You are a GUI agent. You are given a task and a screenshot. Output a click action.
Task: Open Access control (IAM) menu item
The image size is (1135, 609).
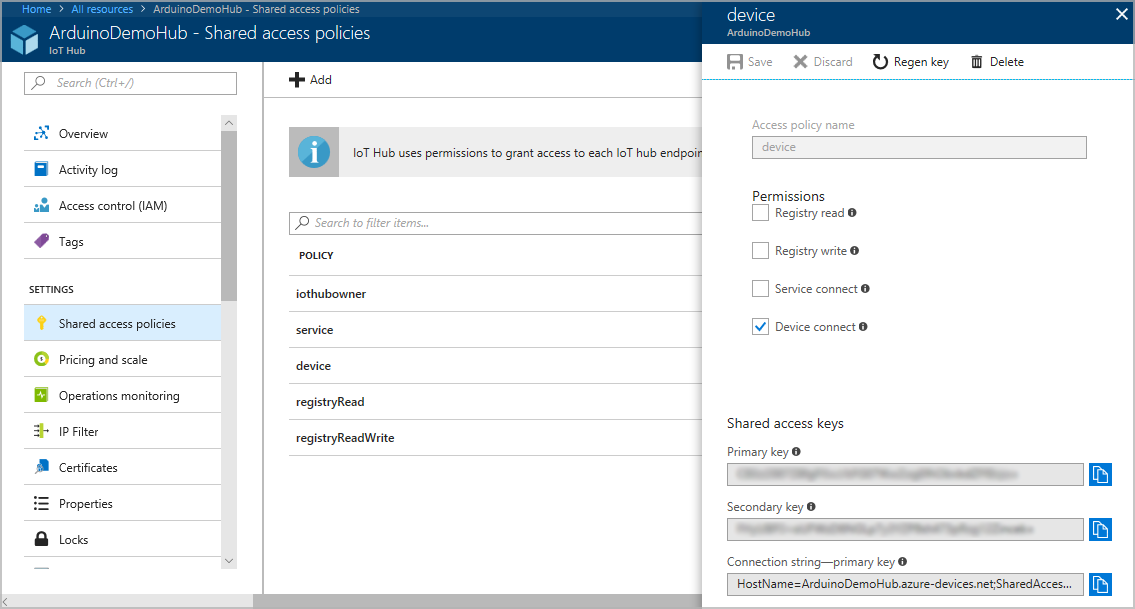tap(122, 206)
